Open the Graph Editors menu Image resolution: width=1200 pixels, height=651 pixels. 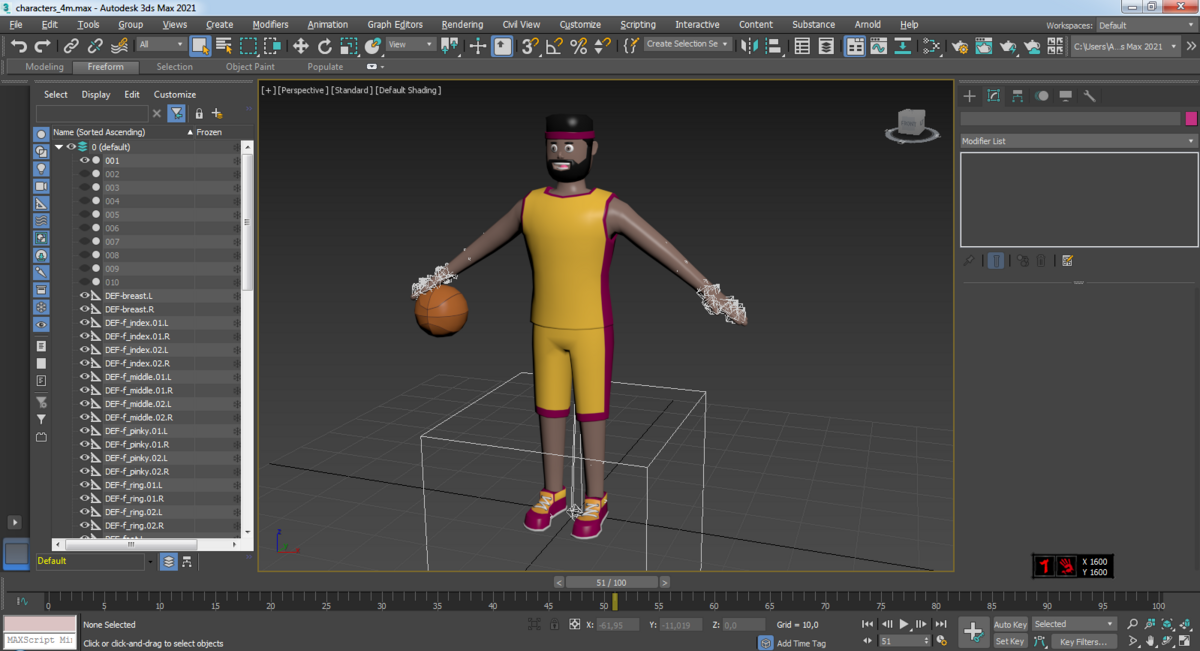(x=395, y=24)
